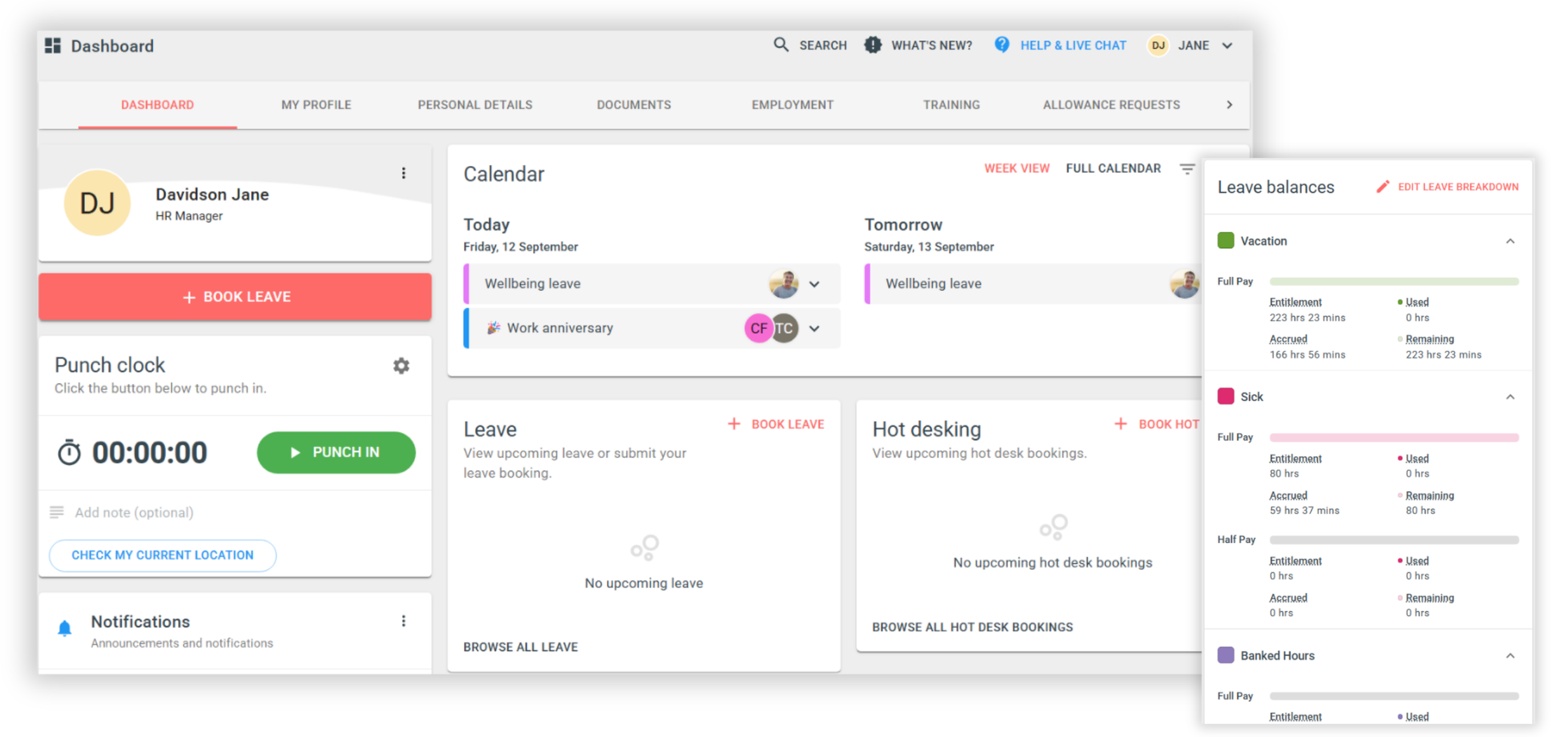
Task: Open Browse All Leave
Action: point(521,647)
